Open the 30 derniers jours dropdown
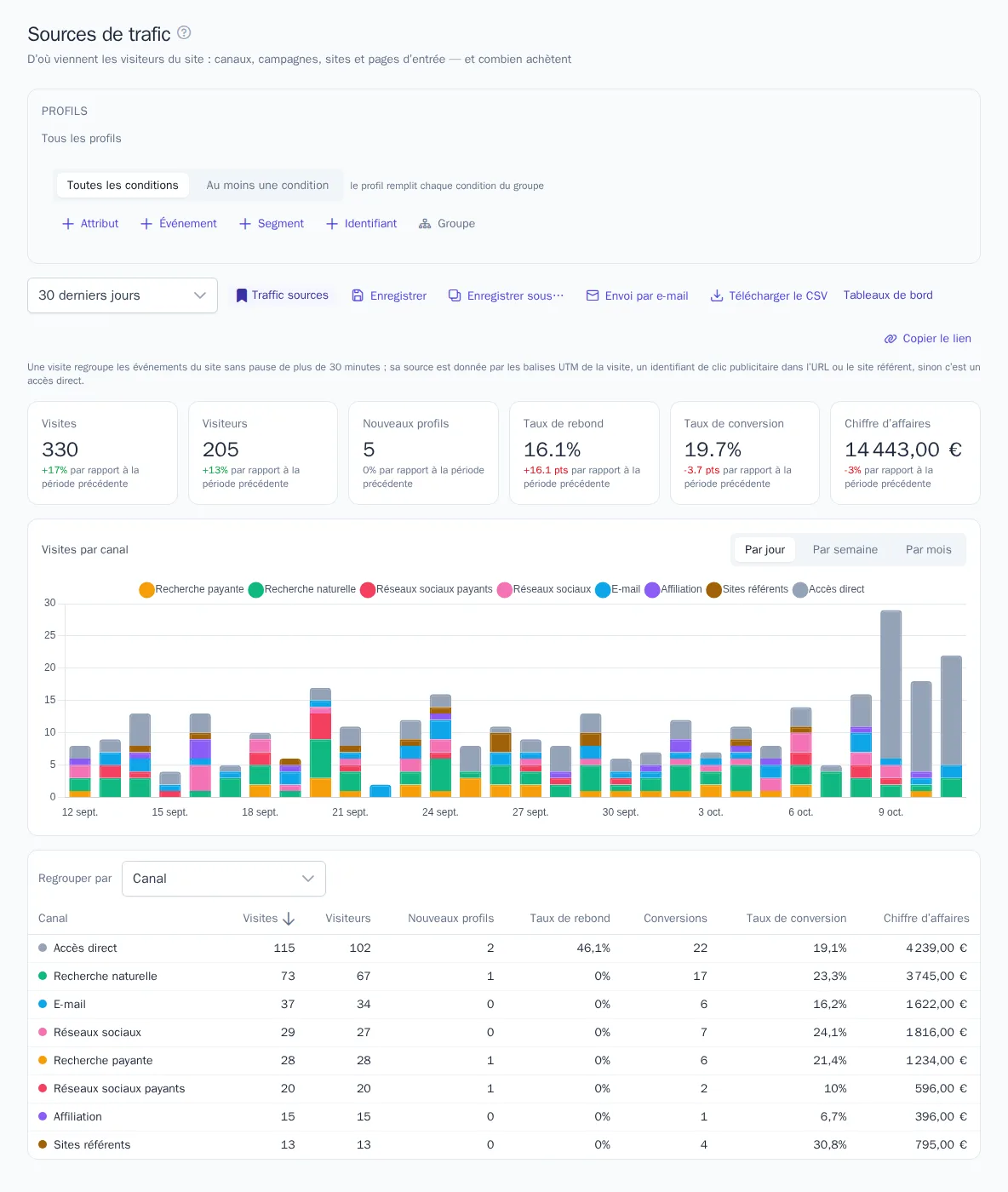Viewport: 1008px width, 1192px height. pyautogui.click(x=123, y=295)
